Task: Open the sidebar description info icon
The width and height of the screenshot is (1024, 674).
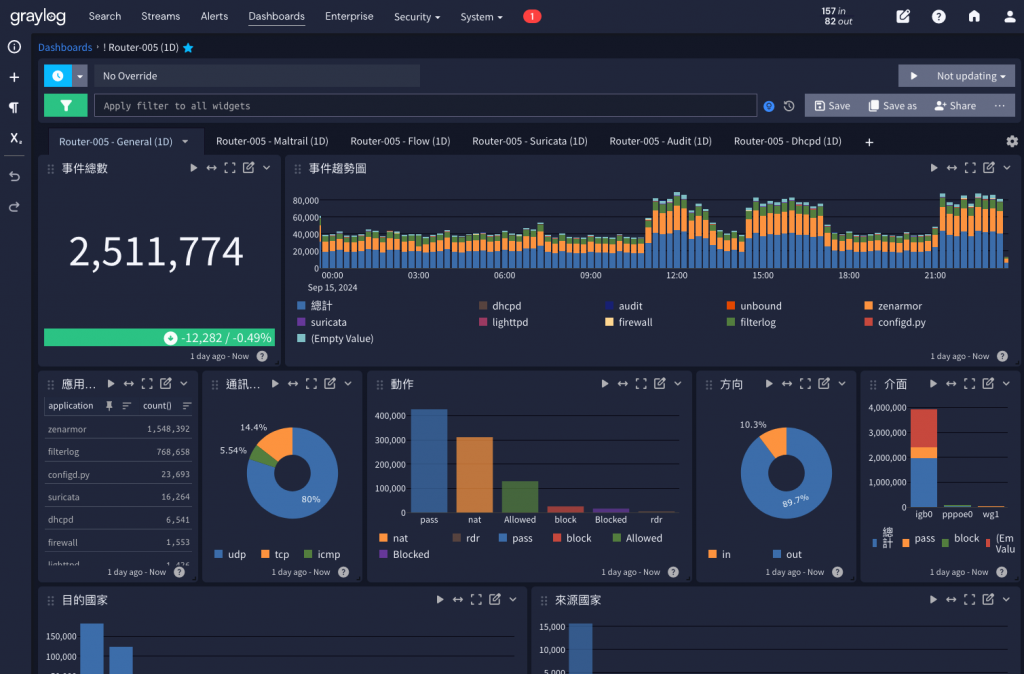Action: point(14,47)
